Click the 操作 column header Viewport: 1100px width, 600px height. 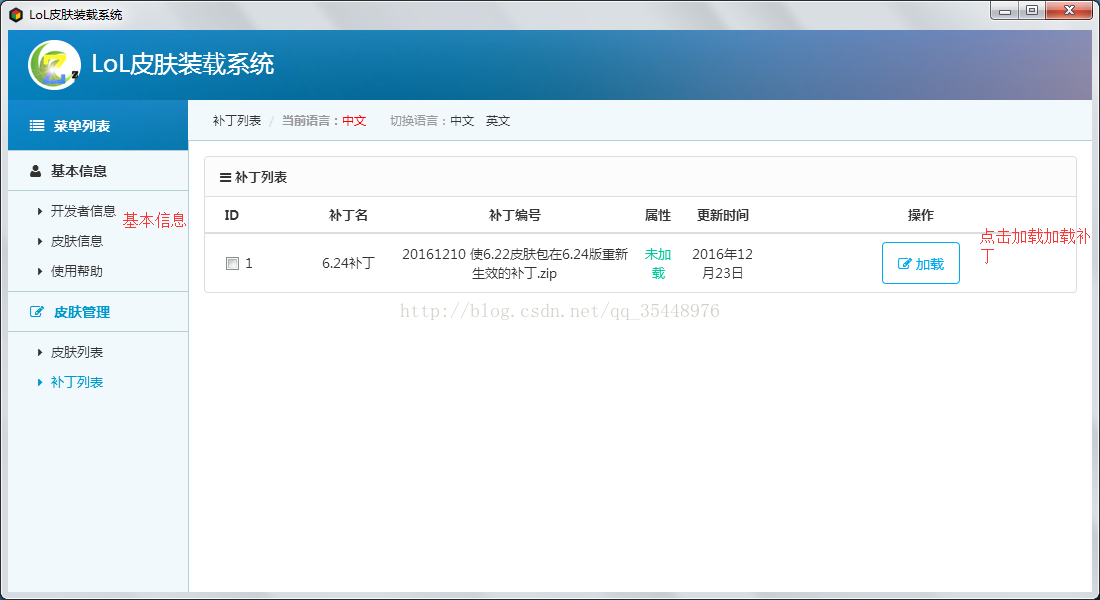pos(920,215)
